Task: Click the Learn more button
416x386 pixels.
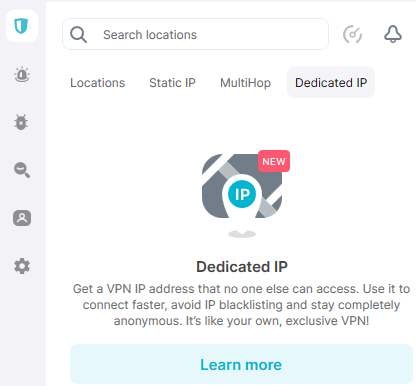Action: pyautogui.click(x=241, y=364)
